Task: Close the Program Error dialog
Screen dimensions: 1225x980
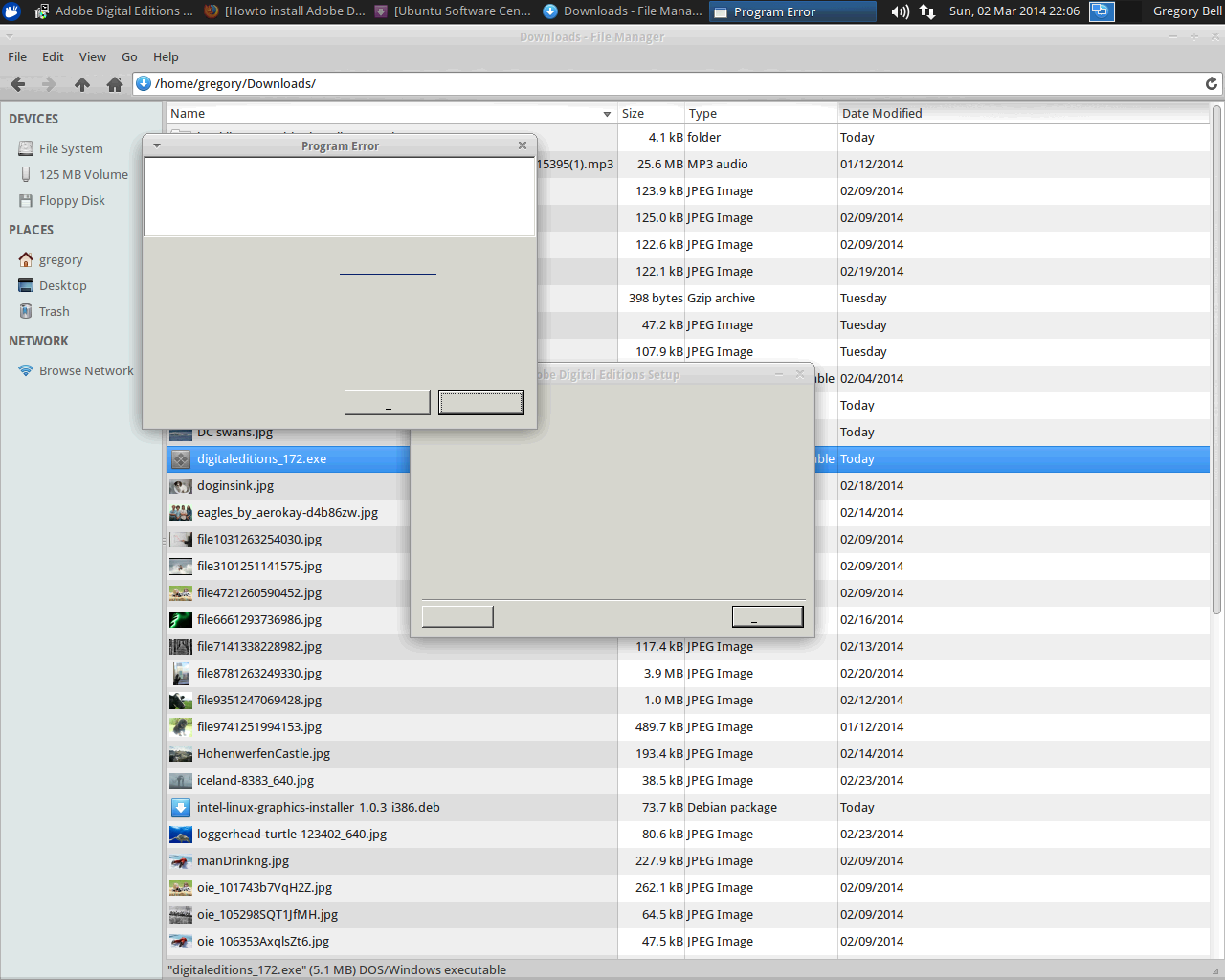Action: pyautogui.click(x=523, y=145)
